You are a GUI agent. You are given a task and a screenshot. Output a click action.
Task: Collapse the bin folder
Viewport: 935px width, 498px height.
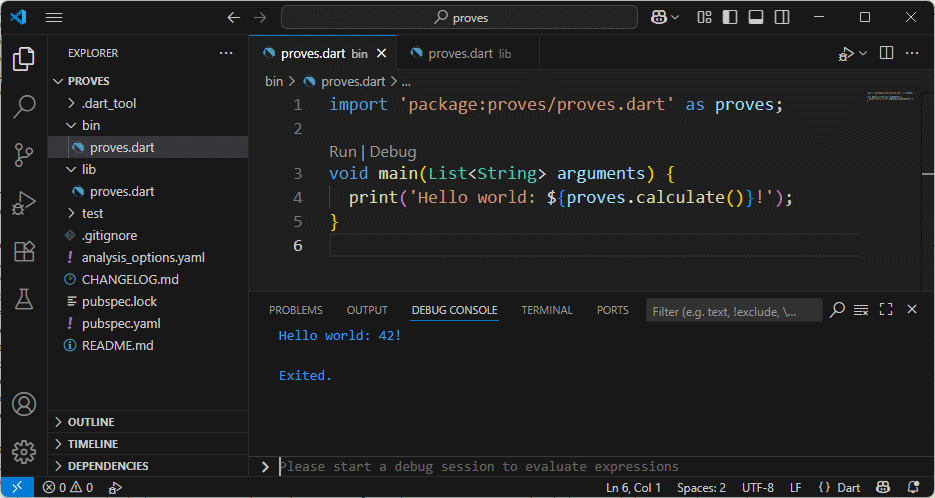[147, 125]
